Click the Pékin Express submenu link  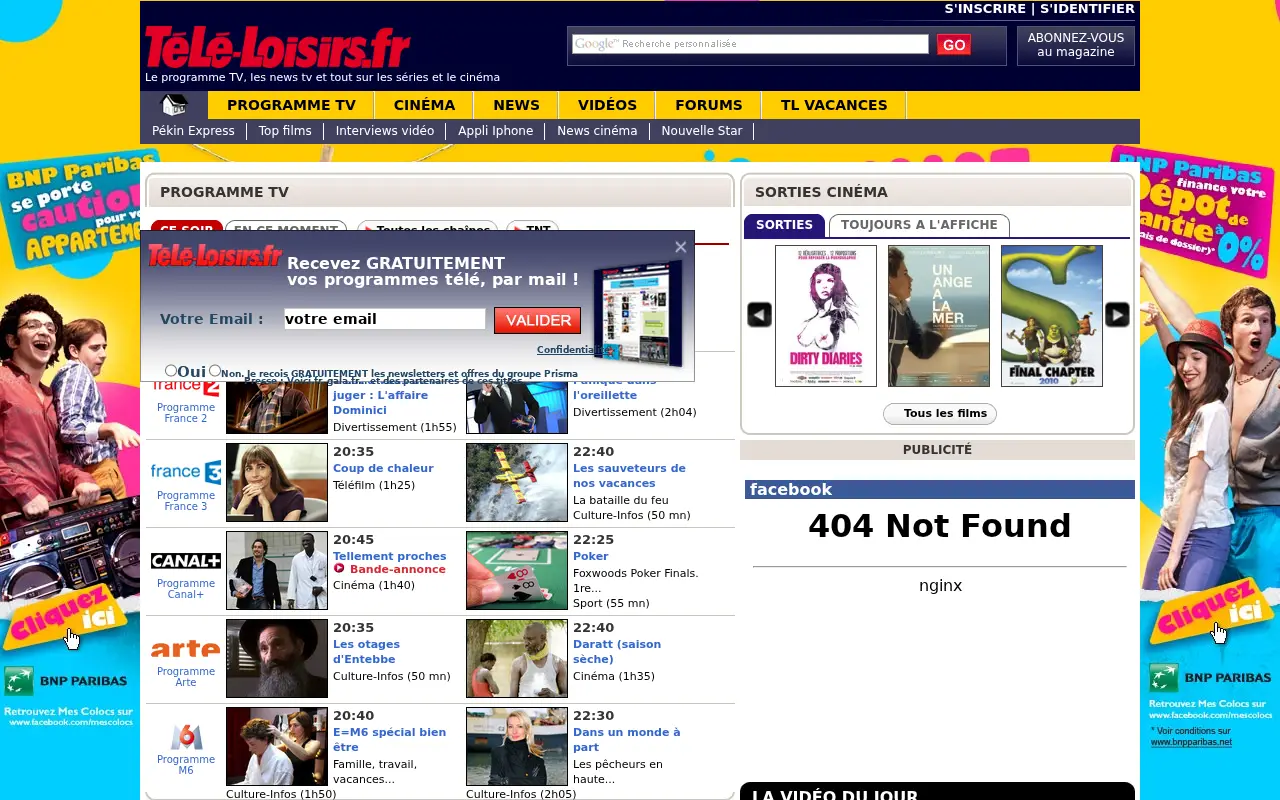coord(193,131)
